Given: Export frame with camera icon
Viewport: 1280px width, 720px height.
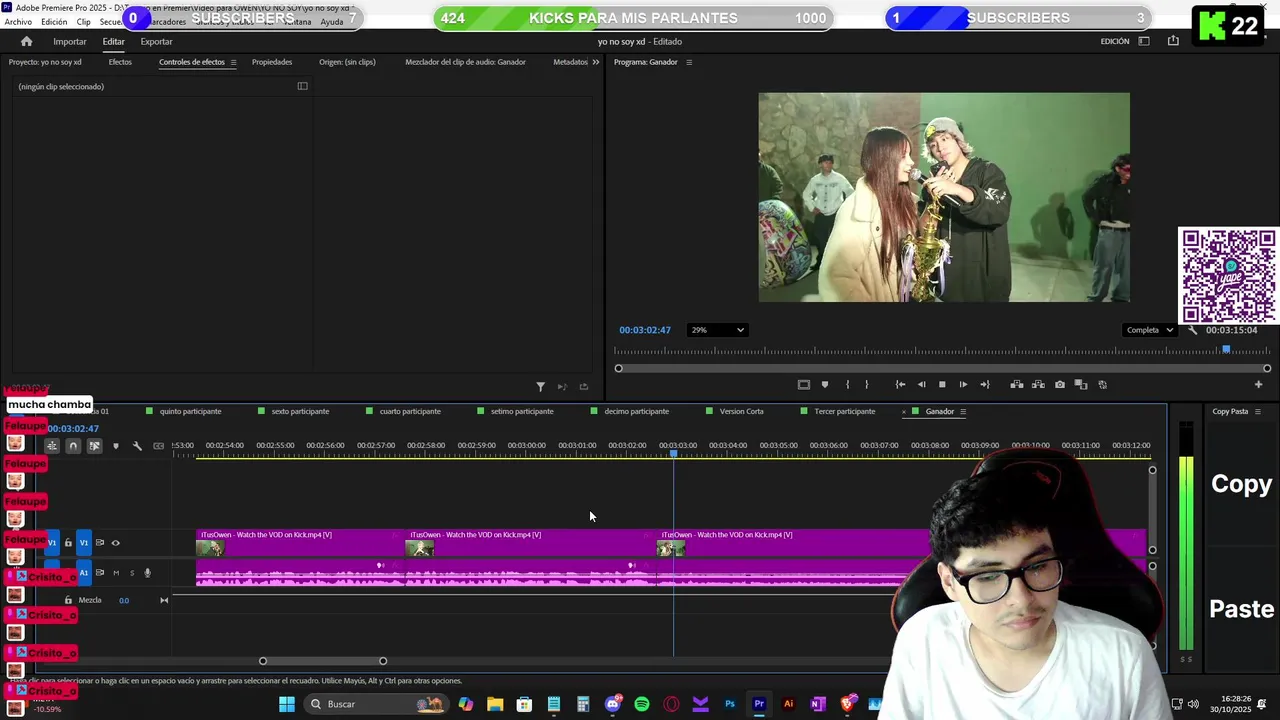Looking at the screenshot, I should pos(1060,384).
